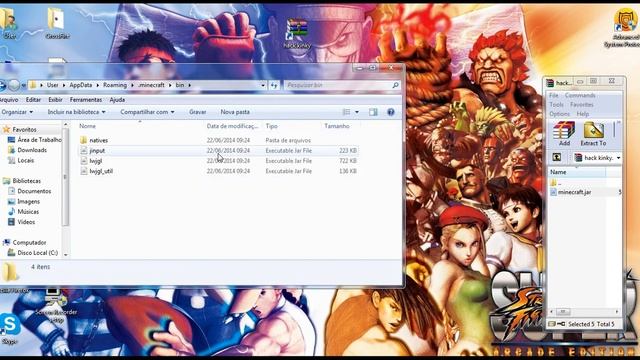The image size is (640, 360).
Task: Open the Editar menu
Action: click(x=33, y=100)
